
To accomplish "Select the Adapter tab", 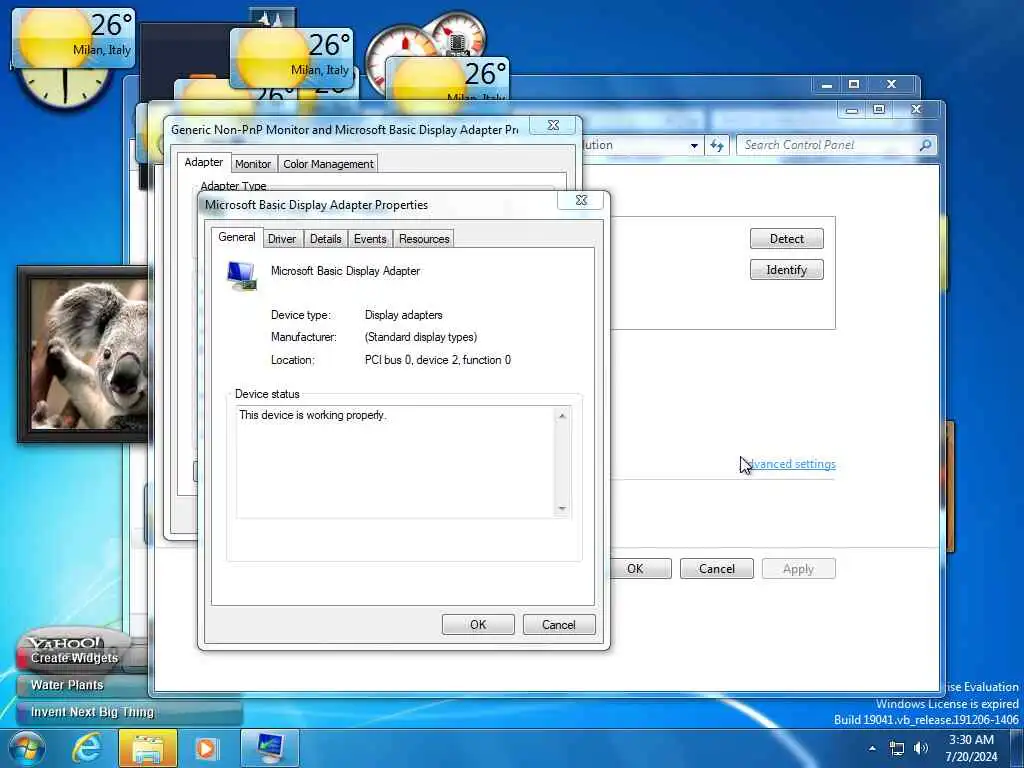I will [203, 162].
